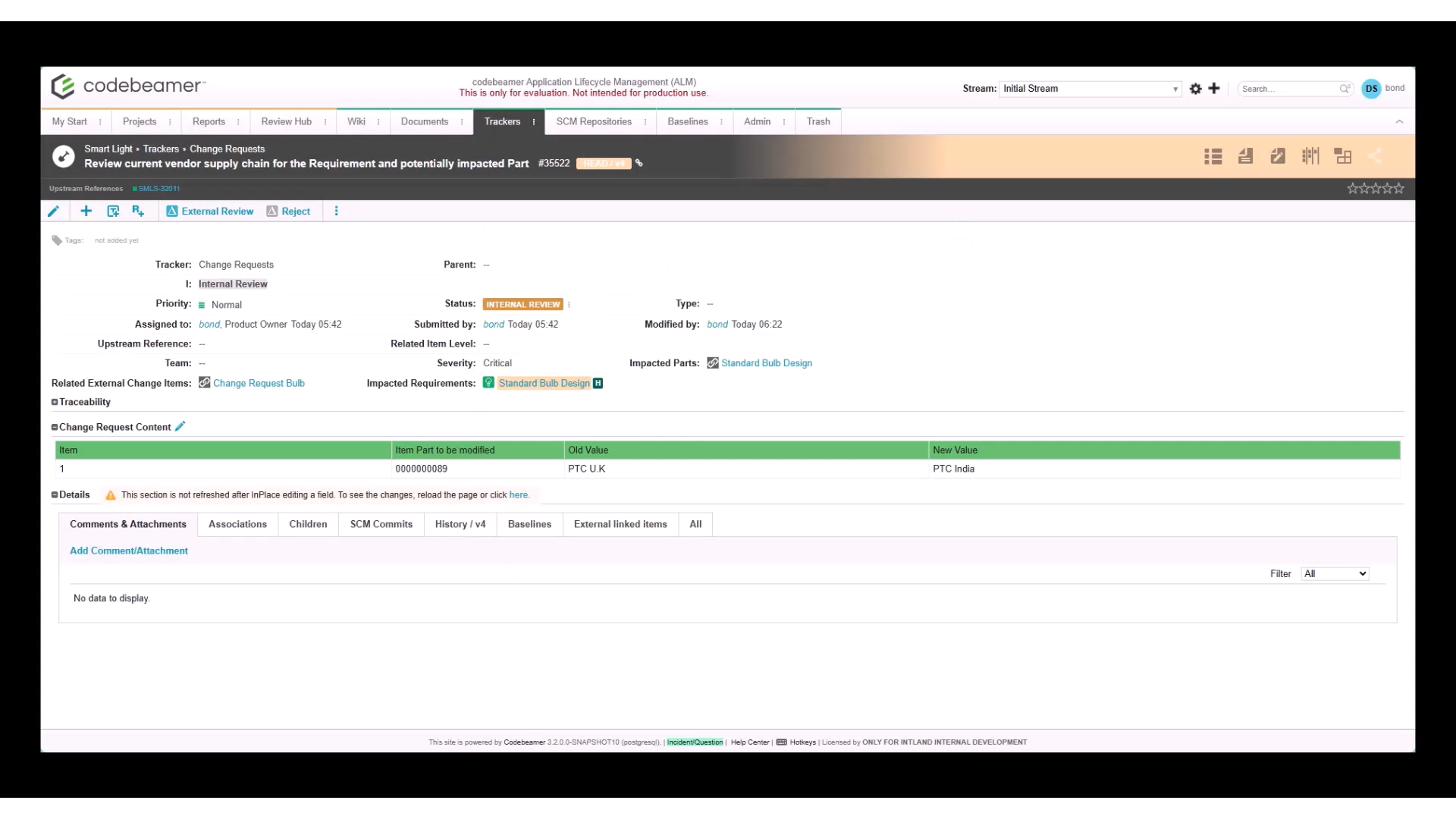Switch to the Associations tab
The height and width of the screenshot is (819, 1456).
pyautogui.click(x=237, y=524)
